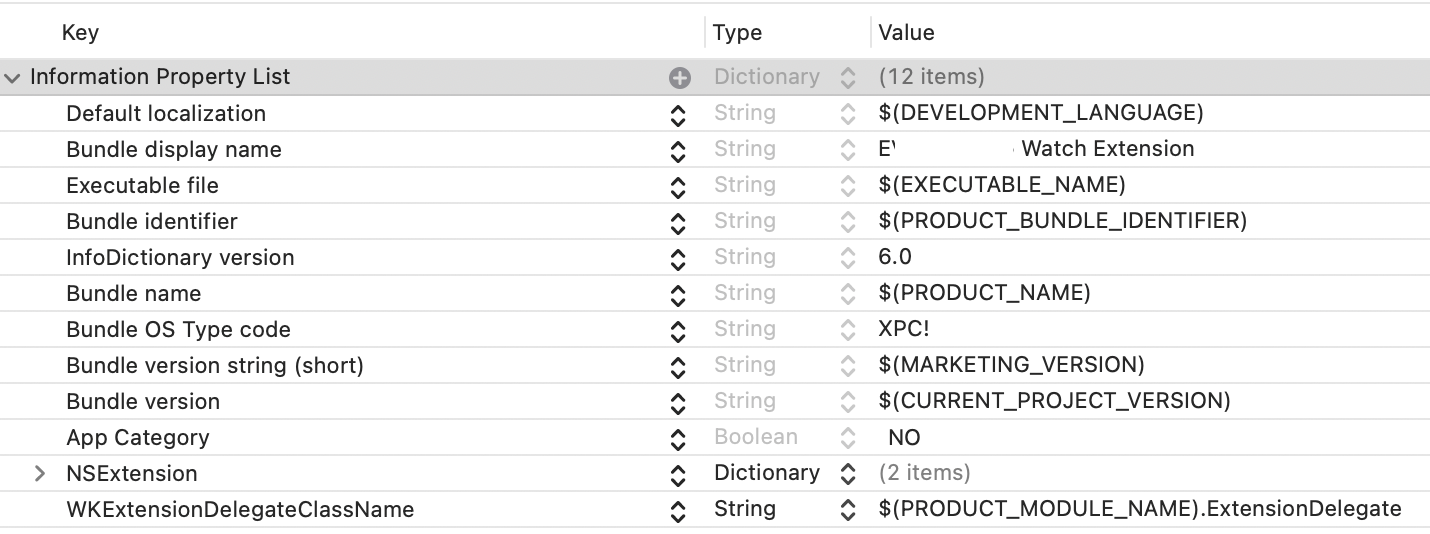Open key stepper for App Category
The width and height of the screenshot is (1430, 534).
[x=678, y=438]
